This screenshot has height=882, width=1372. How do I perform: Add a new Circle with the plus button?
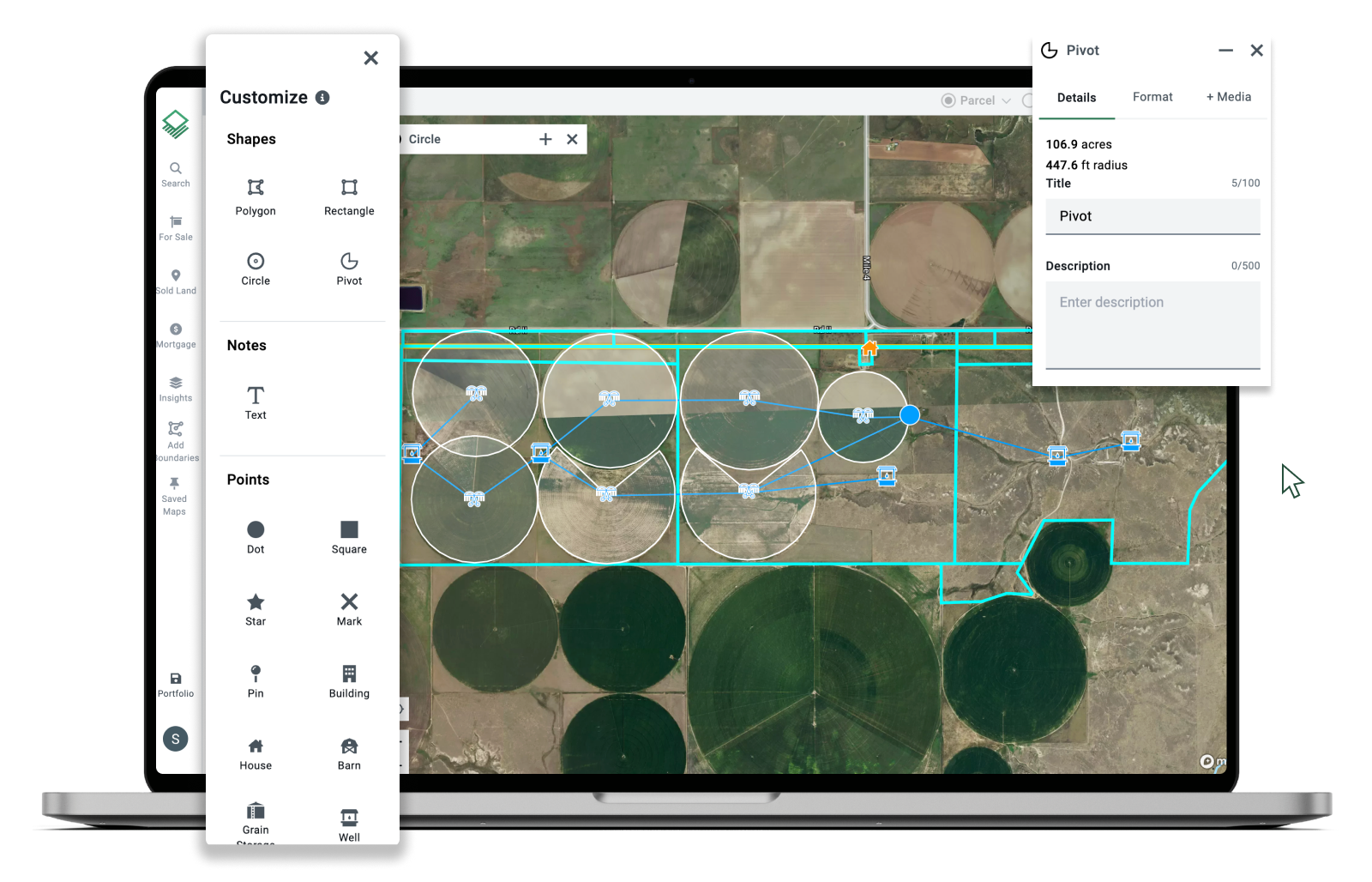[x=546, y=138]
